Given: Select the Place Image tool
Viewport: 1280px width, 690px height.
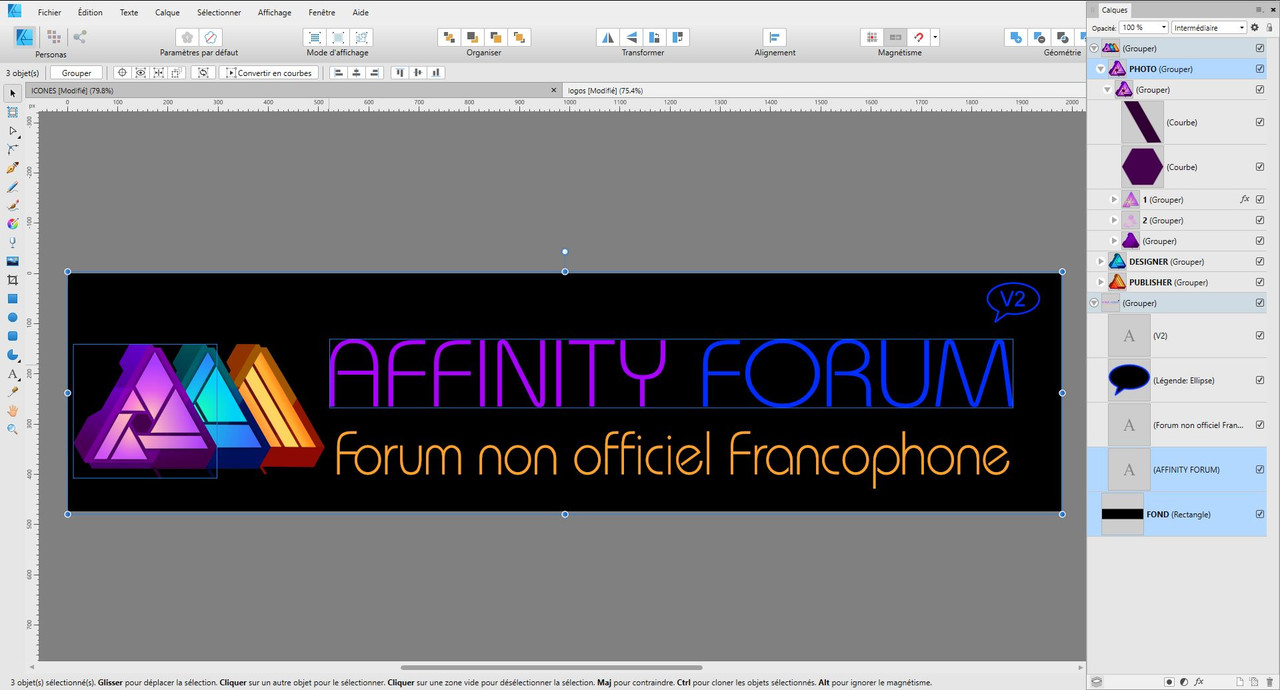Looking at the screenshot, I should pyautogui.click(x=13, y=261).
